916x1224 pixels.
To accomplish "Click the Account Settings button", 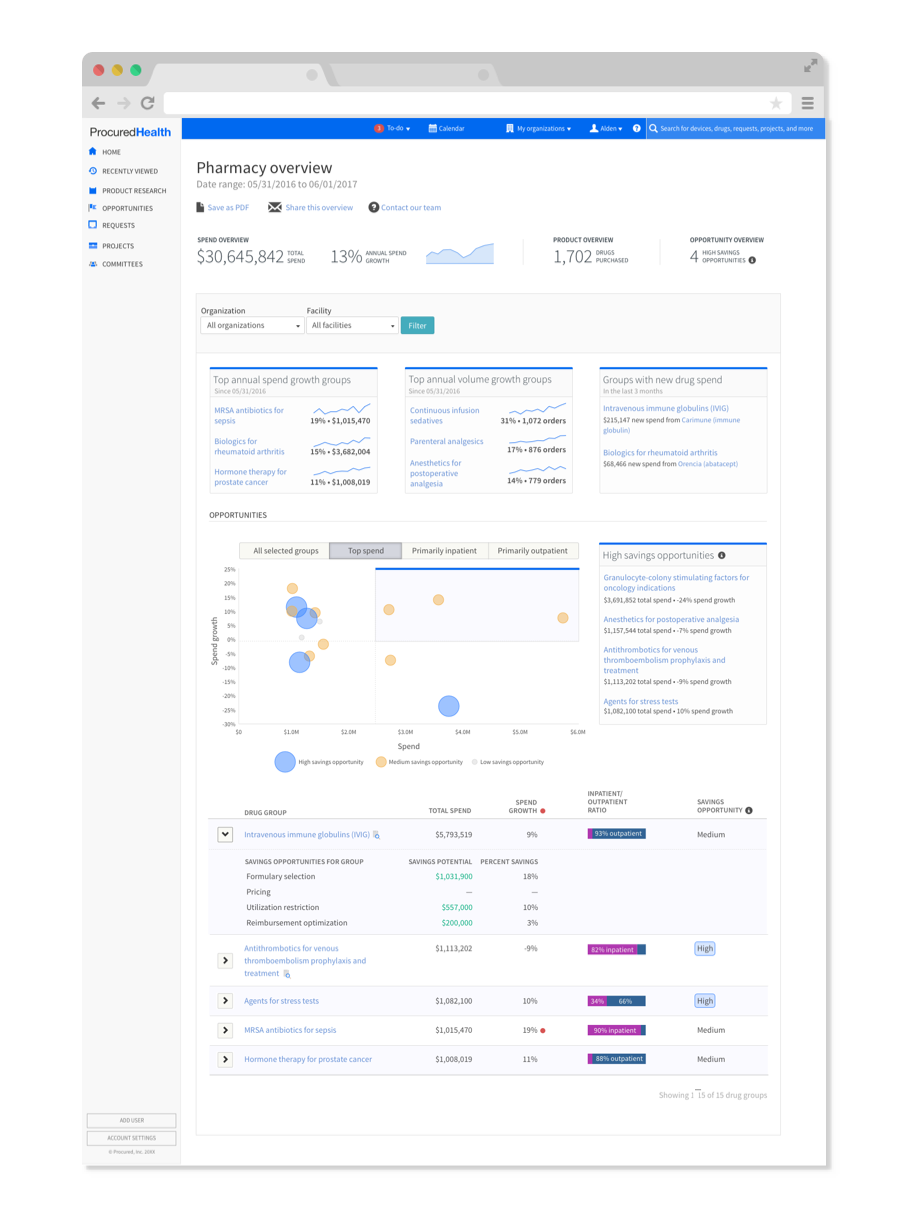I will point(131,1138).
